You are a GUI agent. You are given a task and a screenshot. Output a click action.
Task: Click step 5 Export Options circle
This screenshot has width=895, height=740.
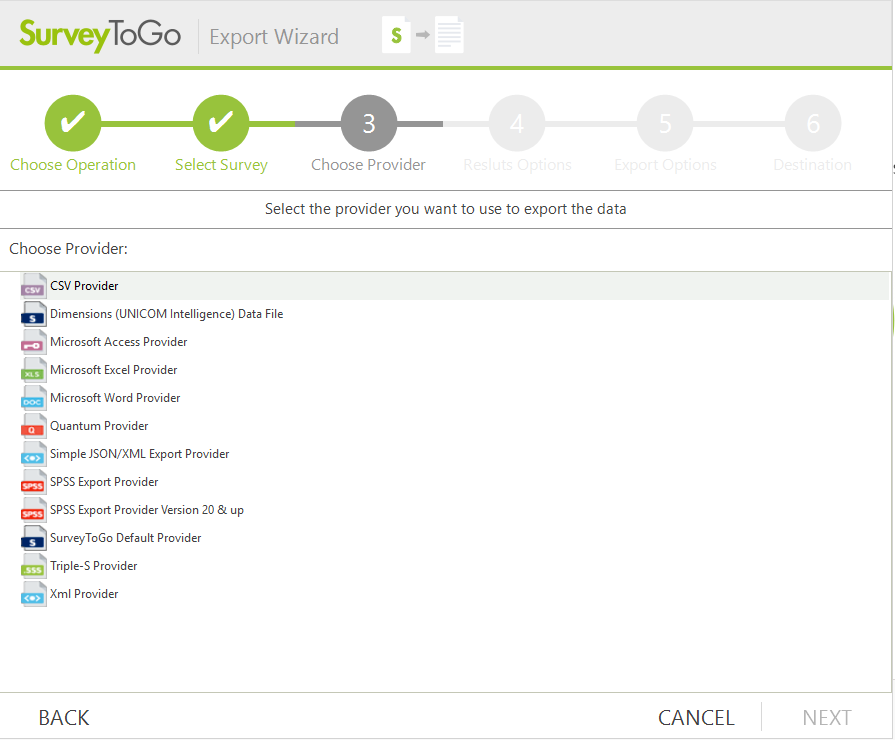click(x=665, y=123)
